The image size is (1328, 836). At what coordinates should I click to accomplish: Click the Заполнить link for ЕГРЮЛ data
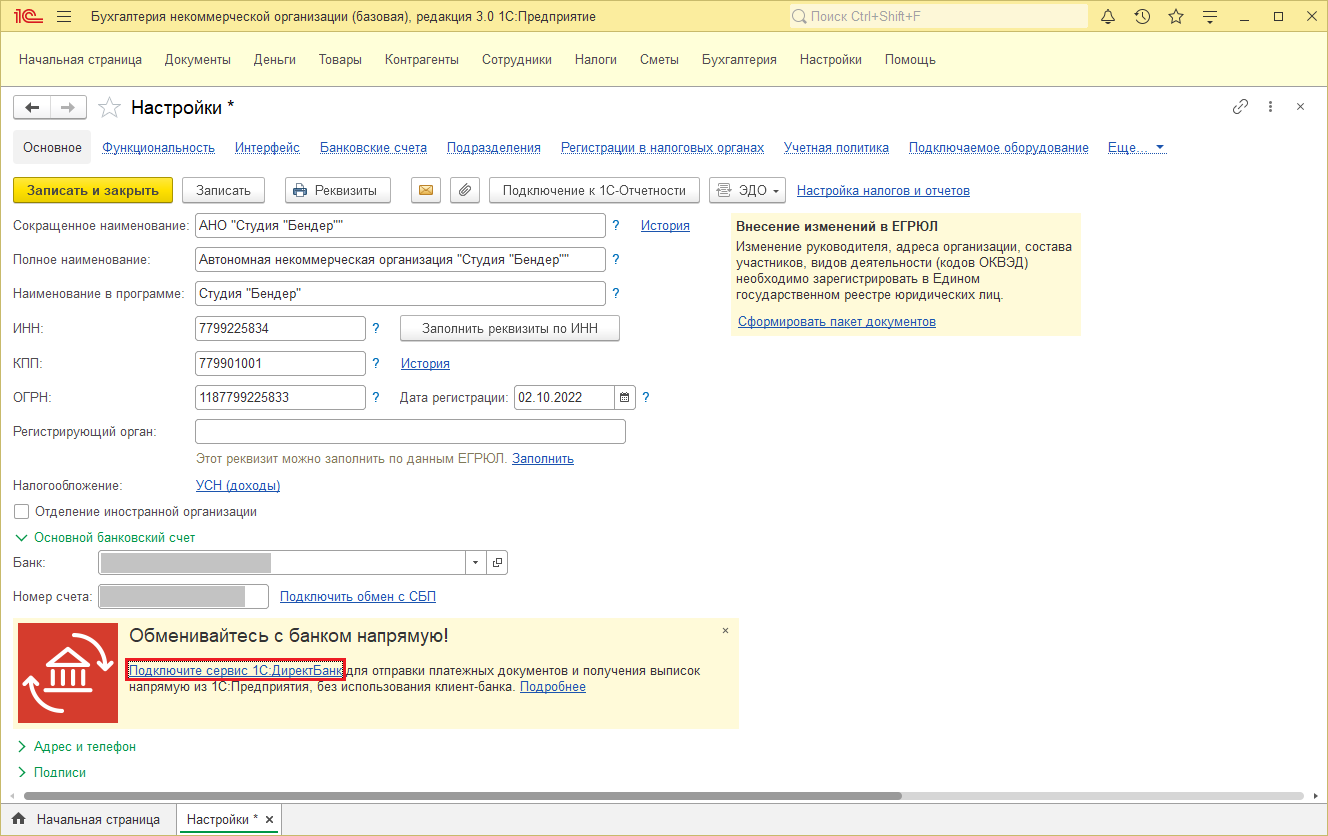point(543,459)
